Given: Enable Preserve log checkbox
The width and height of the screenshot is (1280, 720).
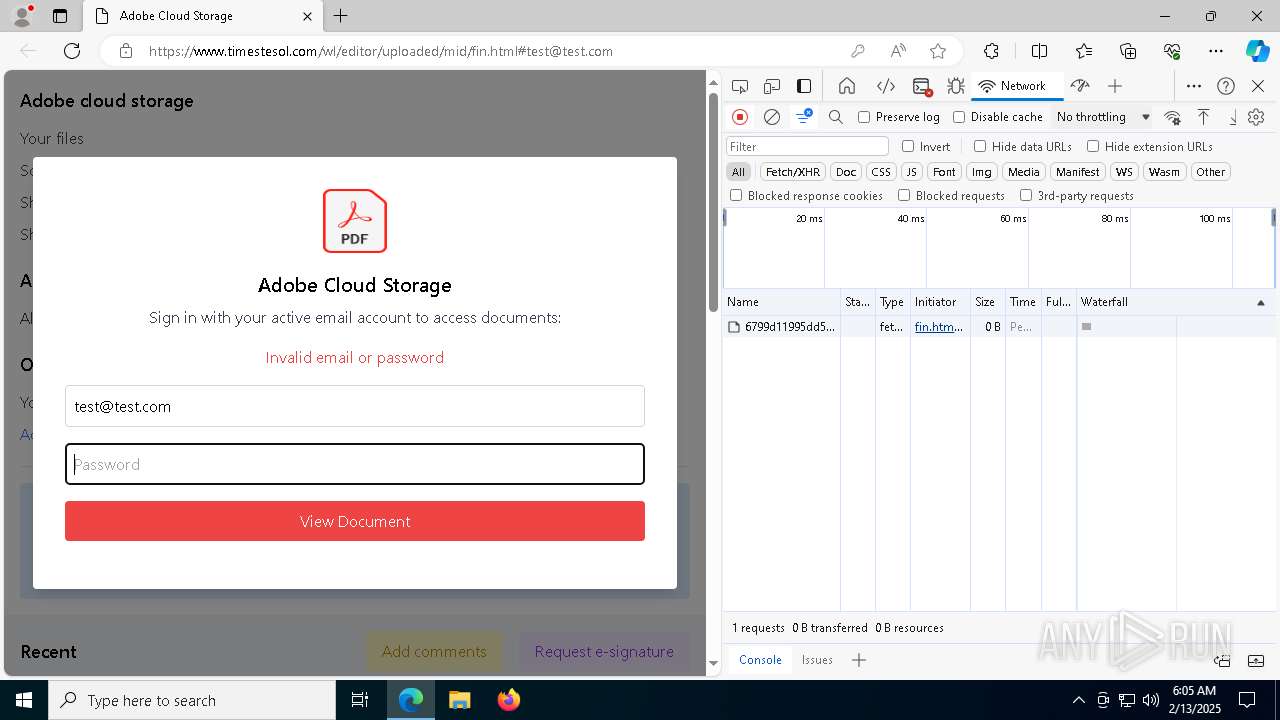Looking at the screenshot, I should pos(864,117).
